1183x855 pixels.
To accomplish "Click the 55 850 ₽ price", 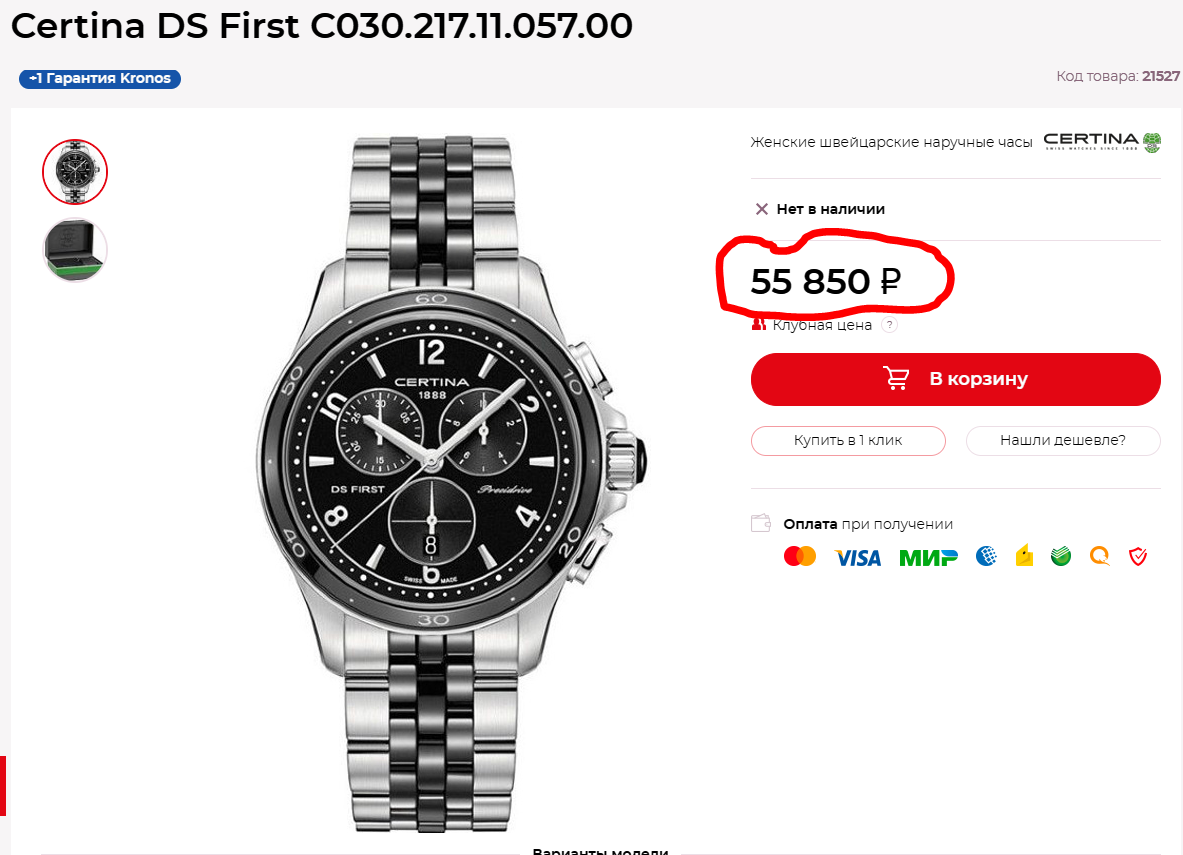I will (826, 282).
